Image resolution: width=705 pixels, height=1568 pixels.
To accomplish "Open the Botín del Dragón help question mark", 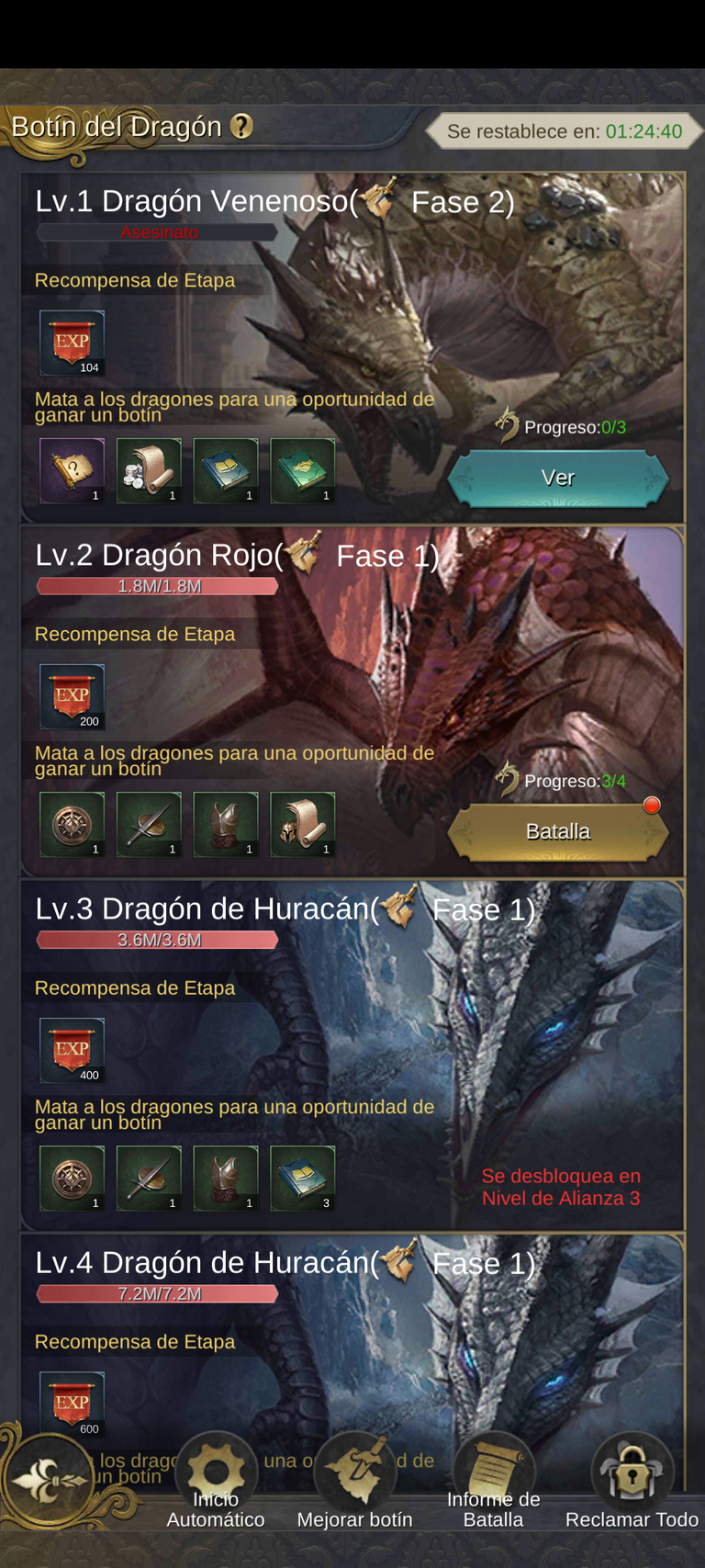I will coord(241,127).
